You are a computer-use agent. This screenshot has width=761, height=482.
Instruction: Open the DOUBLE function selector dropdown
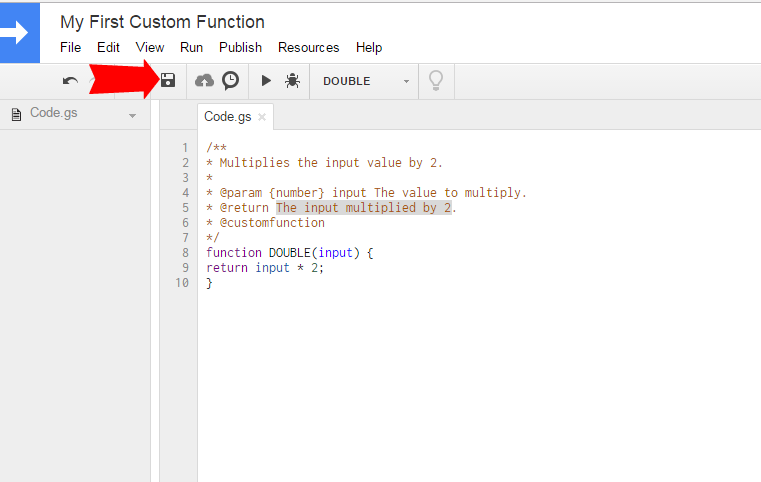pyautogui.click(x=366, y=81)
